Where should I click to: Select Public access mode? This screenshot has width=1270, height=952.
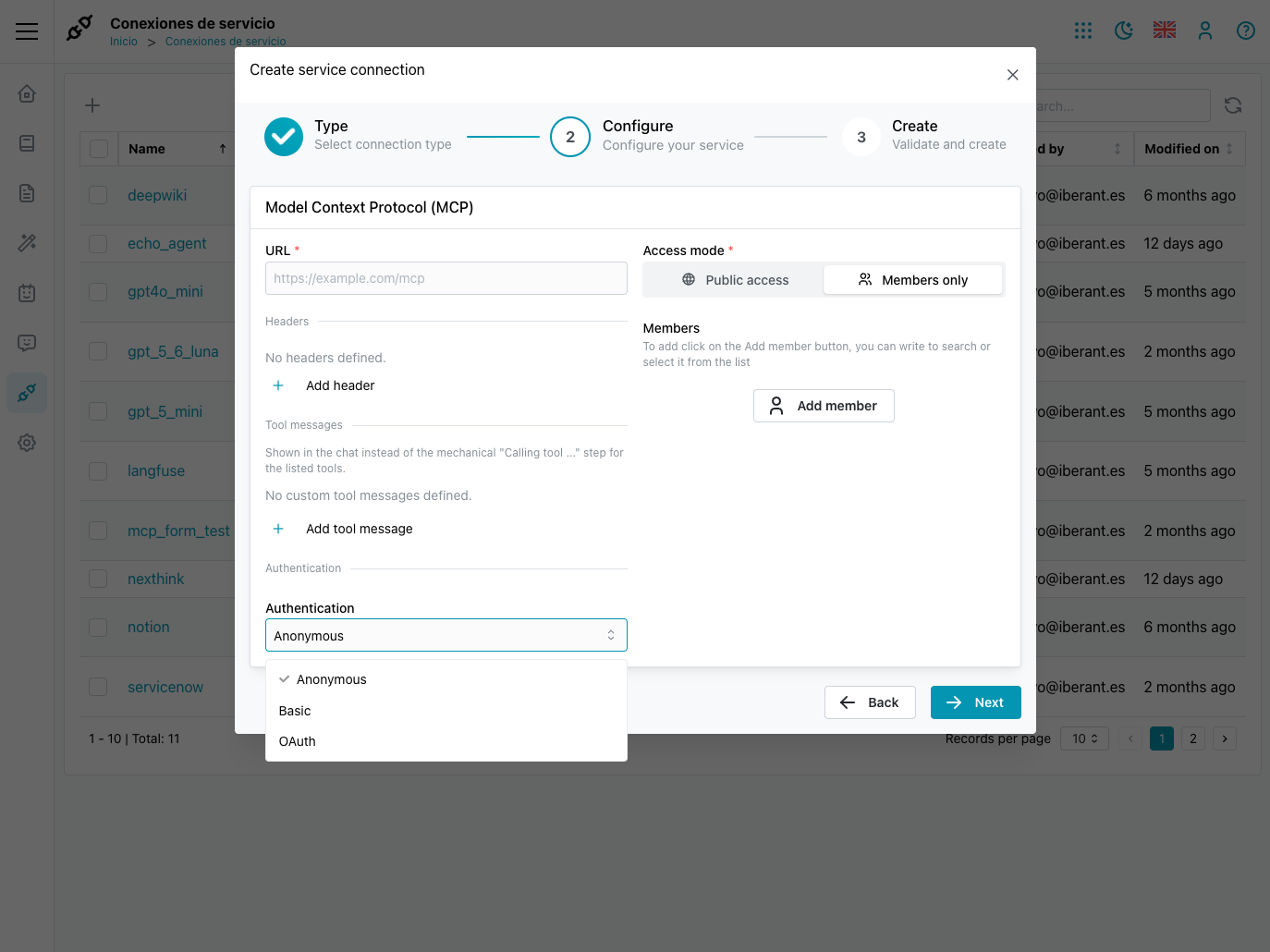coord(734,280)
